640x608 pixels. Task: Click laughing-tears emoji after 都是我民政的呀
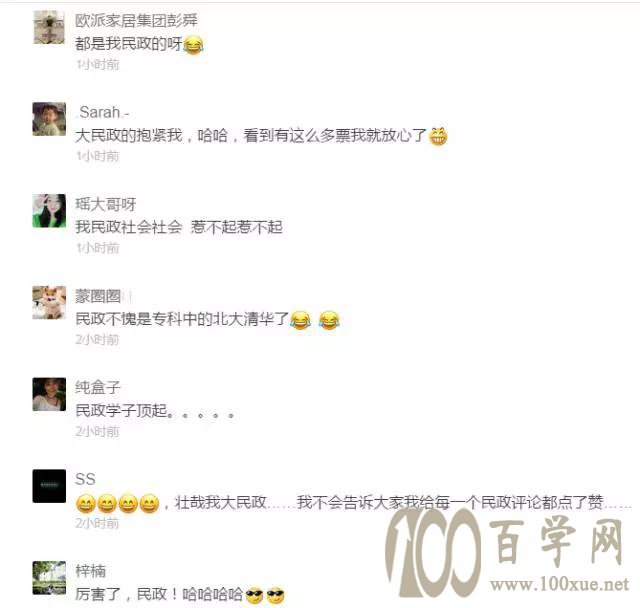193,45
